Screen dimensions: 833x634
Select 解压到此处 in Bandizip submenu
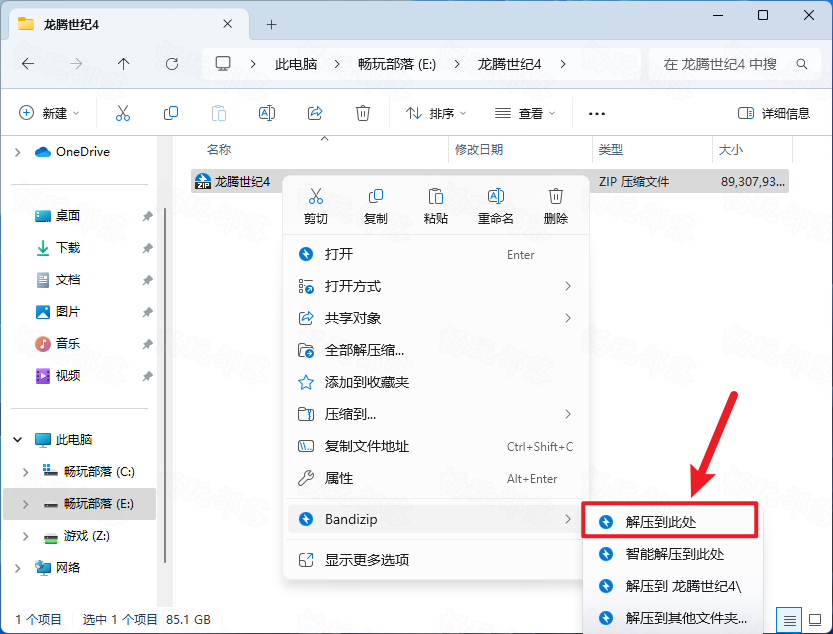click(670, 522)
